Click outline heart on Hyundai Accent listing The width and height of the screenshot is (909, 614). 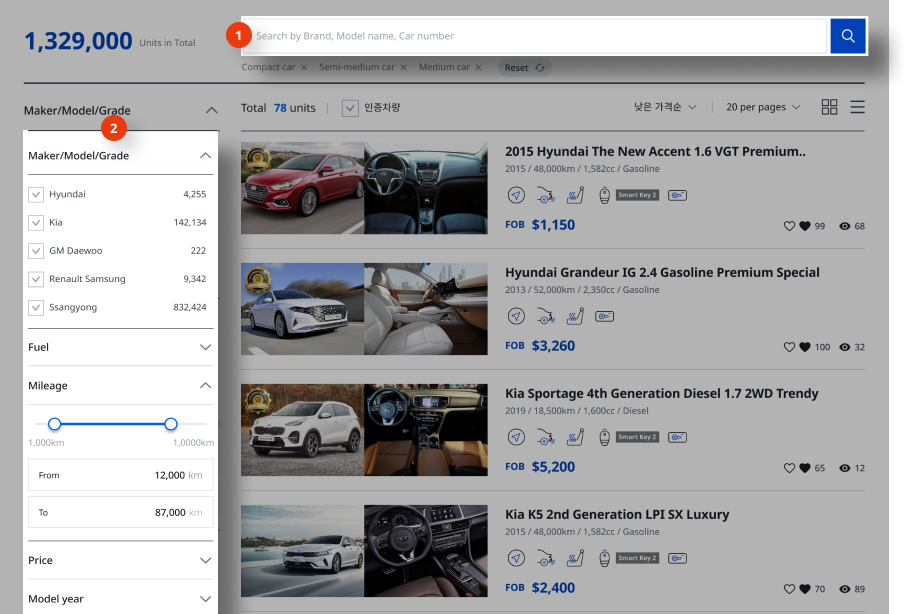789,226
